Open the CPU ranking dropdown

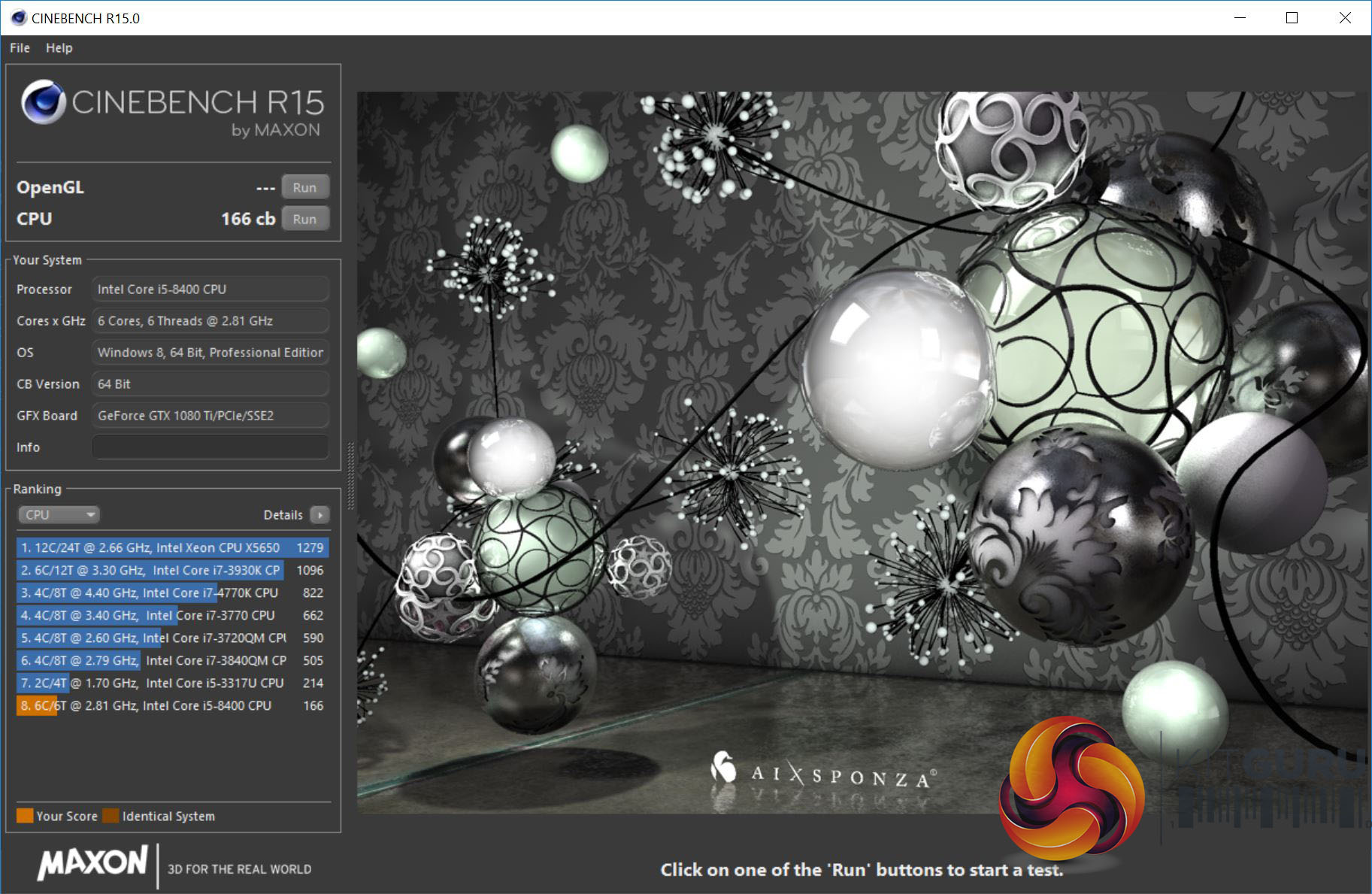59,515
